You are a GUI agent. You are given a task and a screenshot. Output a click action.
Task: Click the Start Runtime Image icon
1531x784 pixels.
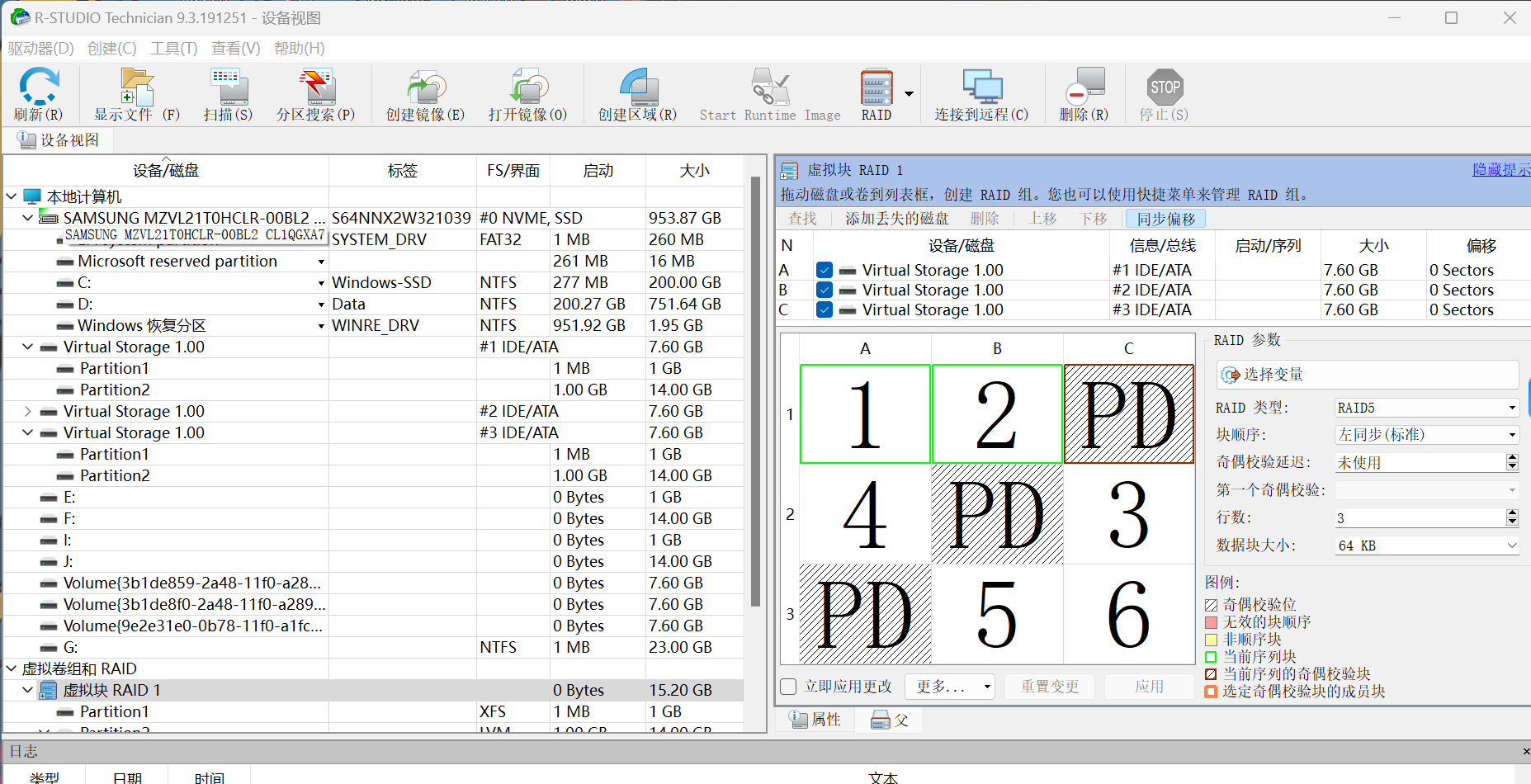770,87
